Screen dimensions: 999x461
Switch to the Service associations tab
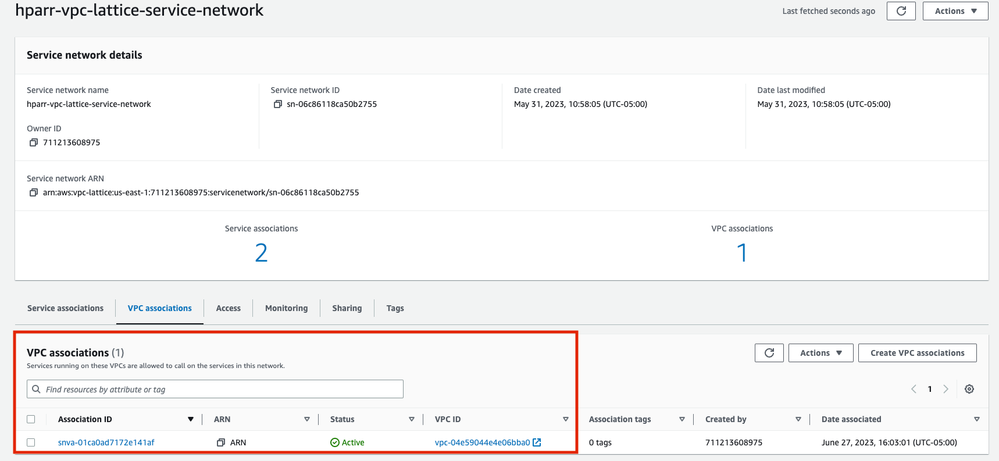65,308
